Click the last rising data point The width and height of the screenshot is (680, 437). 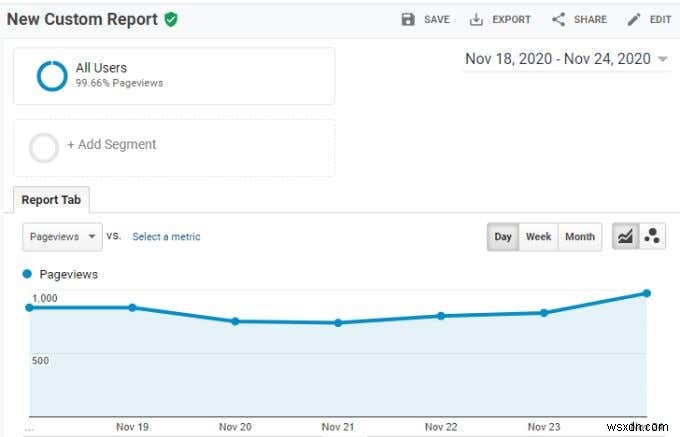(x=647, y=294)
